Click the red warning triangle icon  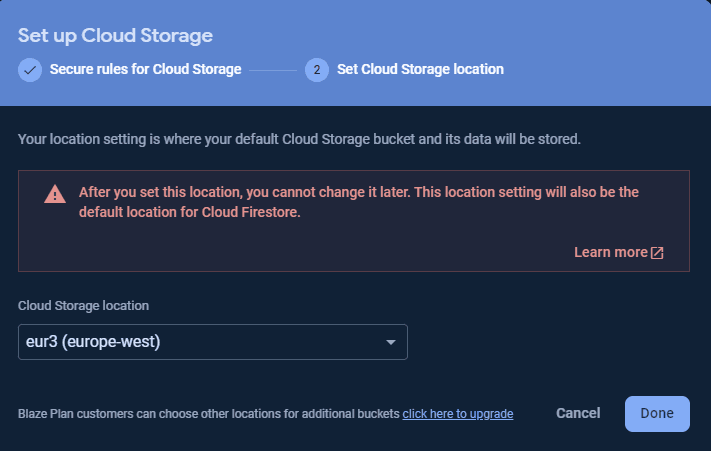(55, 194)
